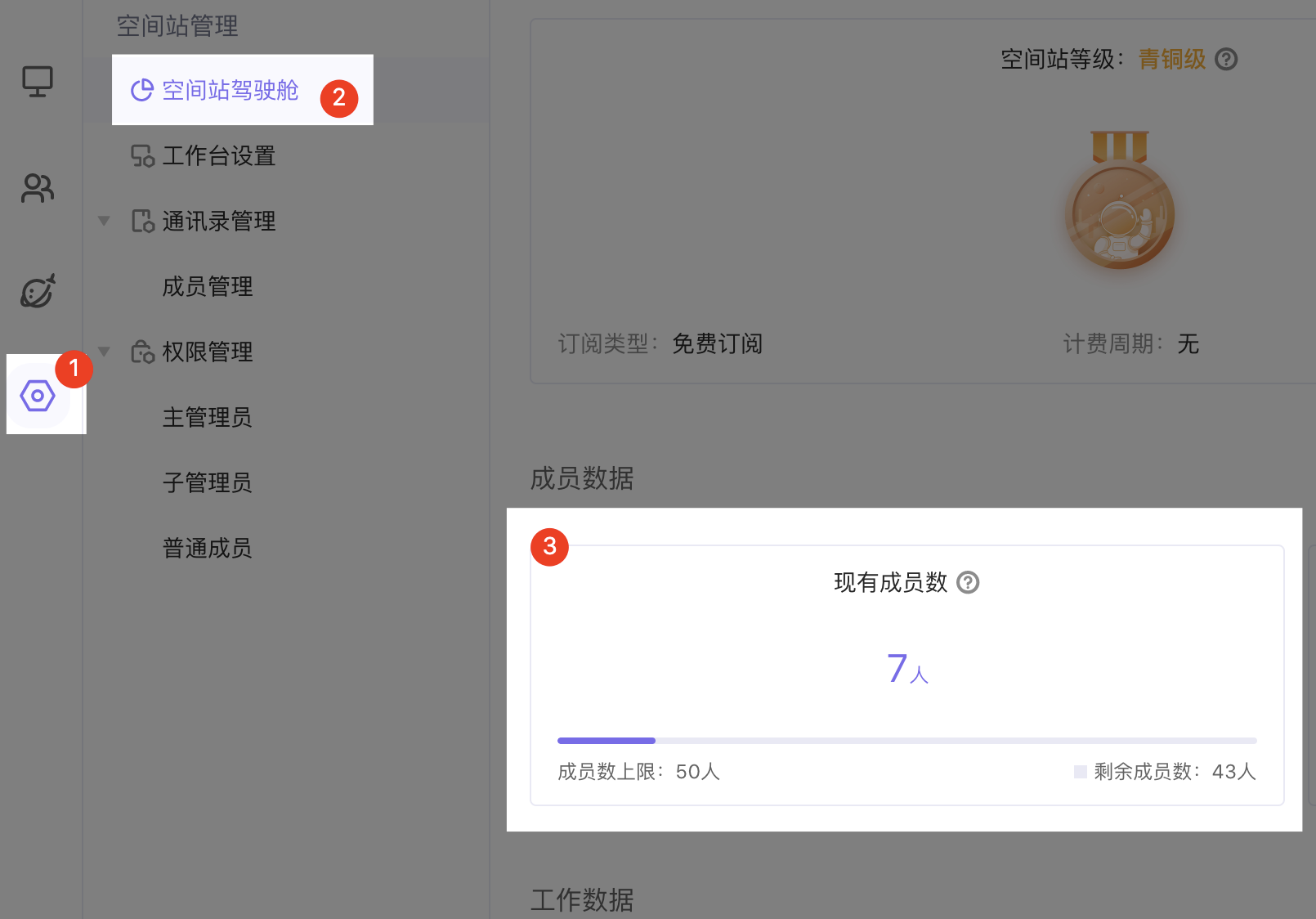Click the help icon beside 青铜级
This screenshot has width=1316, height=919.
point(1228,59)
